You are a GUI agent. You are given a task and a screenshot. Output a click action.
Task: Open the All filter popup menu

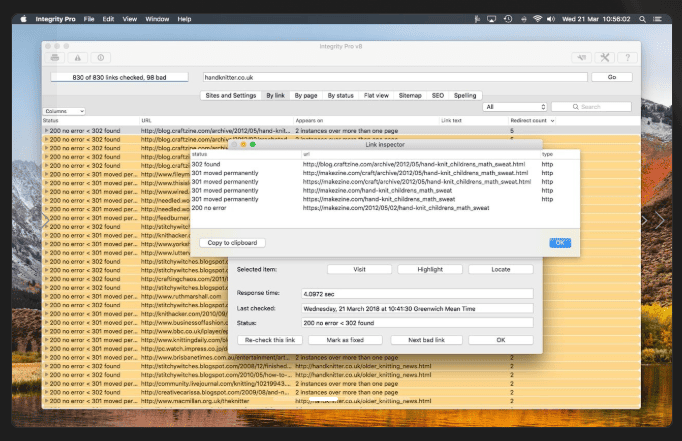pos(515,107)
